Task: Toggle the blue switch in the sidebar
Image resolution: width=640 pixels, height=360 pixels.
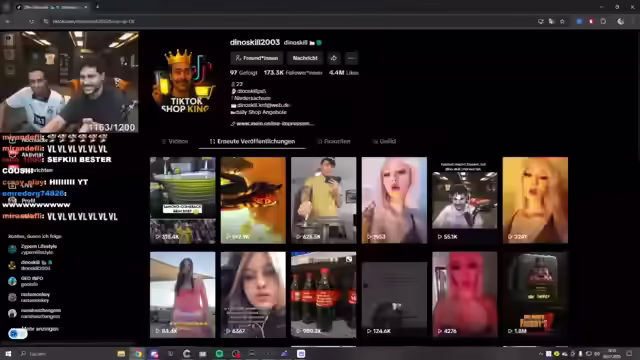Action: 17,334
